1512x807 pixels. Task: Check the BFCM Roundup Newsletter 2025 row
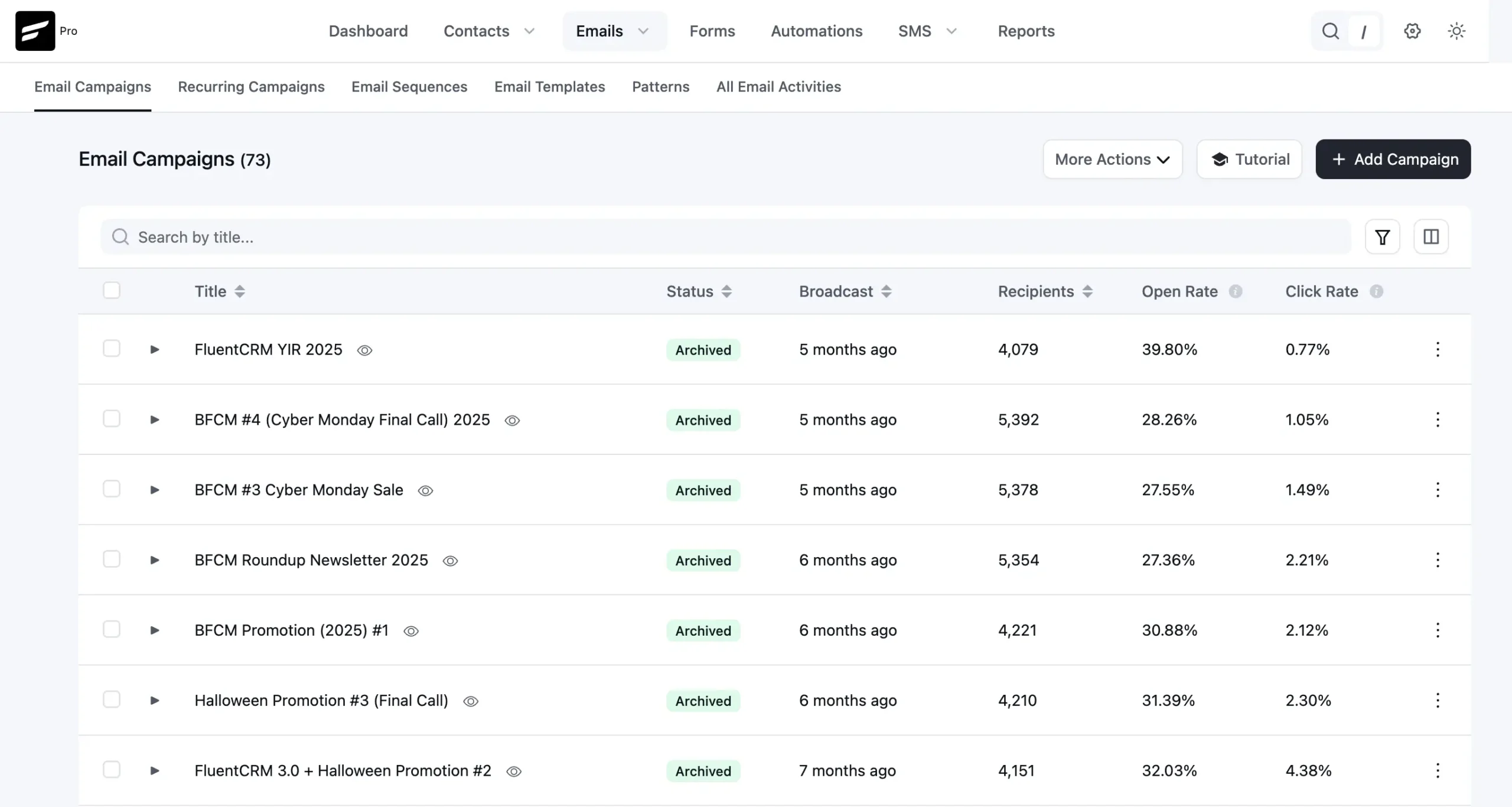(x=112, y=559)
